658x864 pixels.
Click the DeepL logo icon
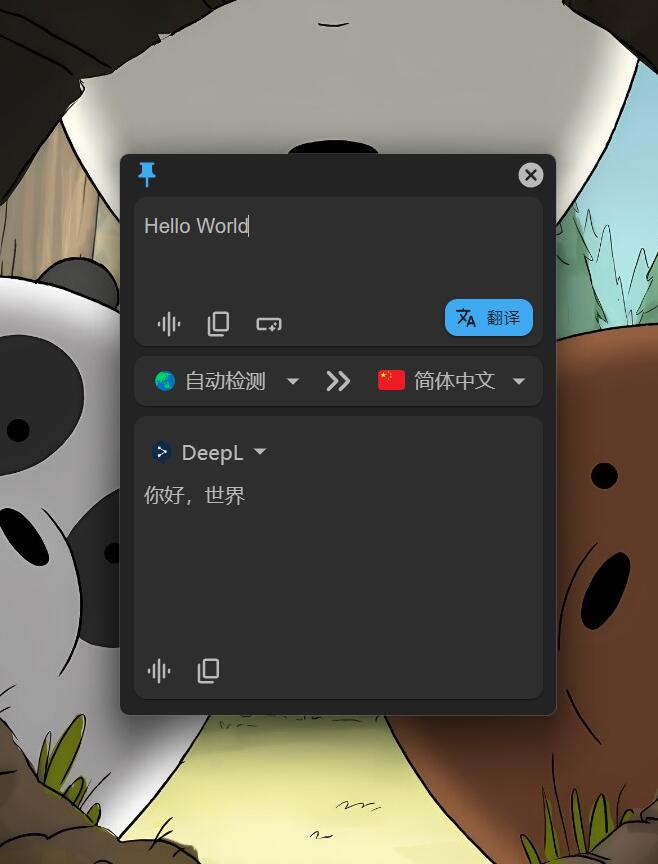point(161,452)
